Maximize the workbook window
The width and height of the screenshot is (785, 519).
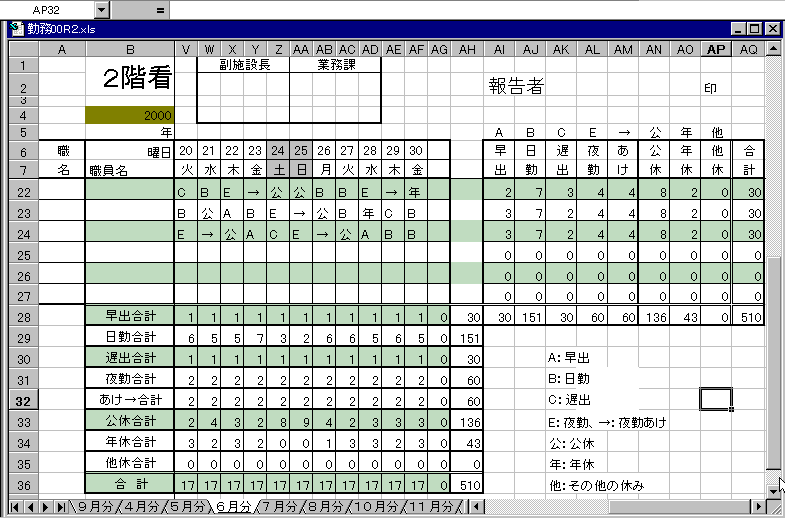coord(755,29)
